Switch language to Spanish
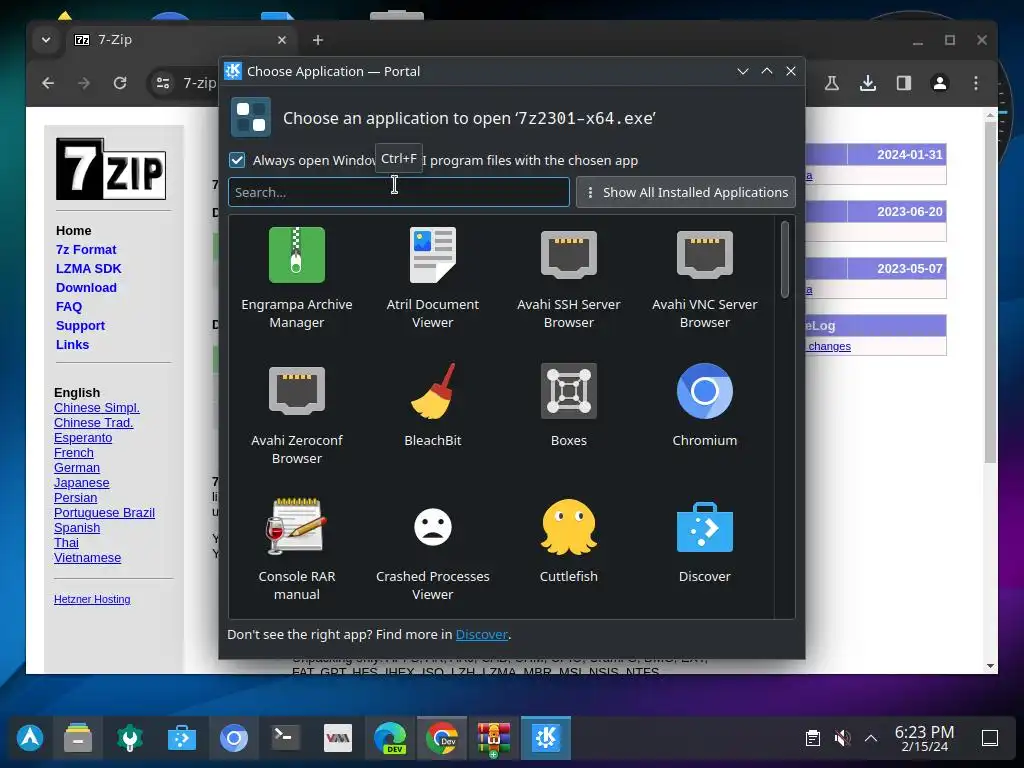1024x768 pixels. pyautogui.click(x=76, y=528)
